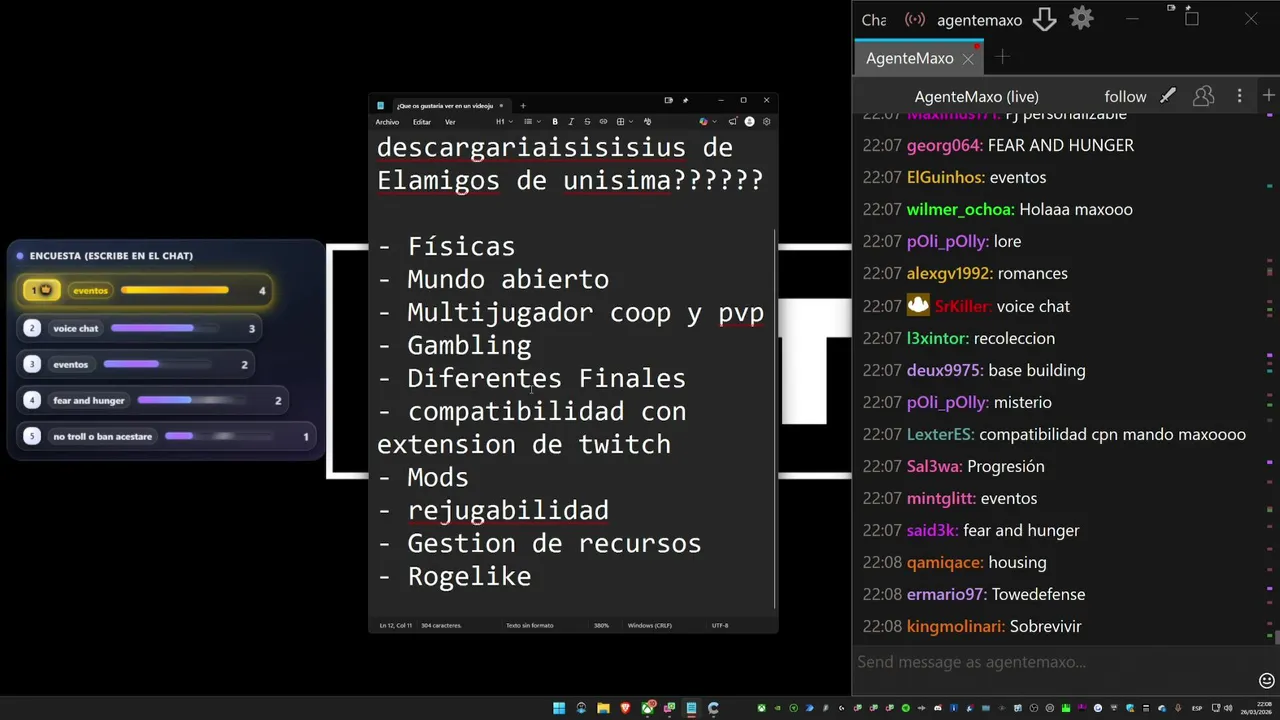The height and width of the screenshot is (720, 1280).
Task: Click the Notepad announcements megaphone icon
Action: [x=733, y=122]
